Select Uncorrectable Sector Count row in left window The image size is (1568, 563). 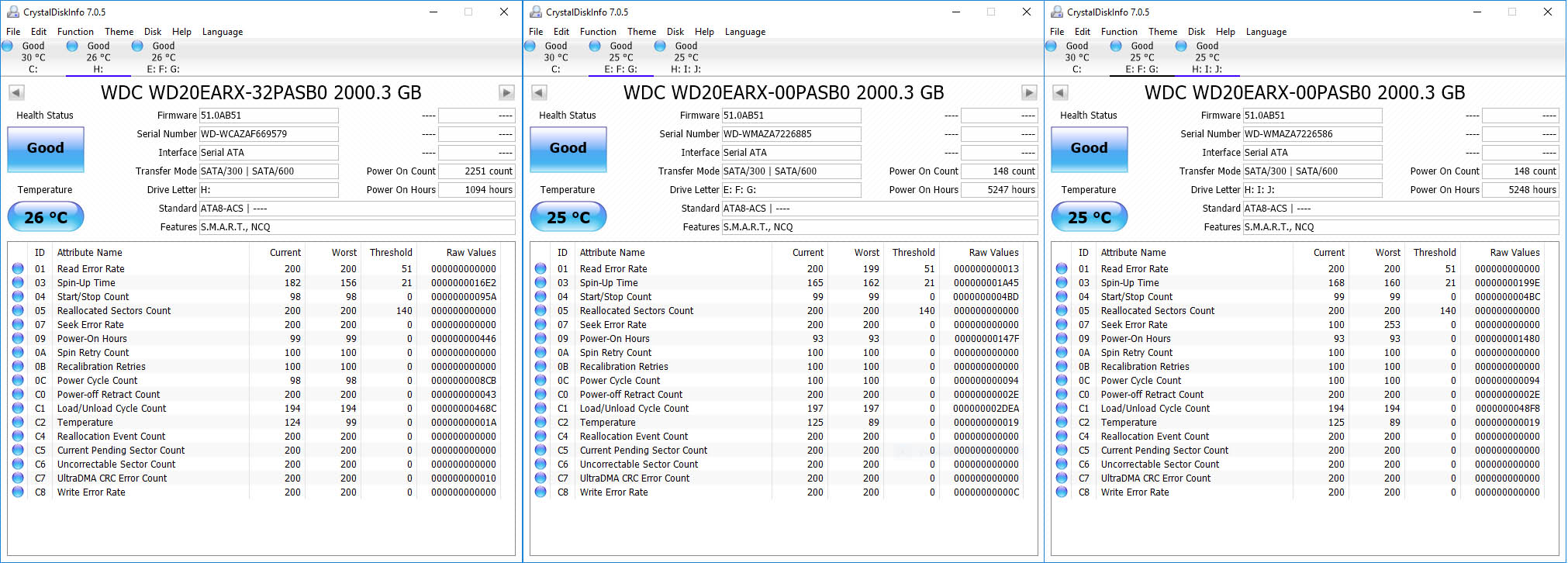click(x=254, y=465)
